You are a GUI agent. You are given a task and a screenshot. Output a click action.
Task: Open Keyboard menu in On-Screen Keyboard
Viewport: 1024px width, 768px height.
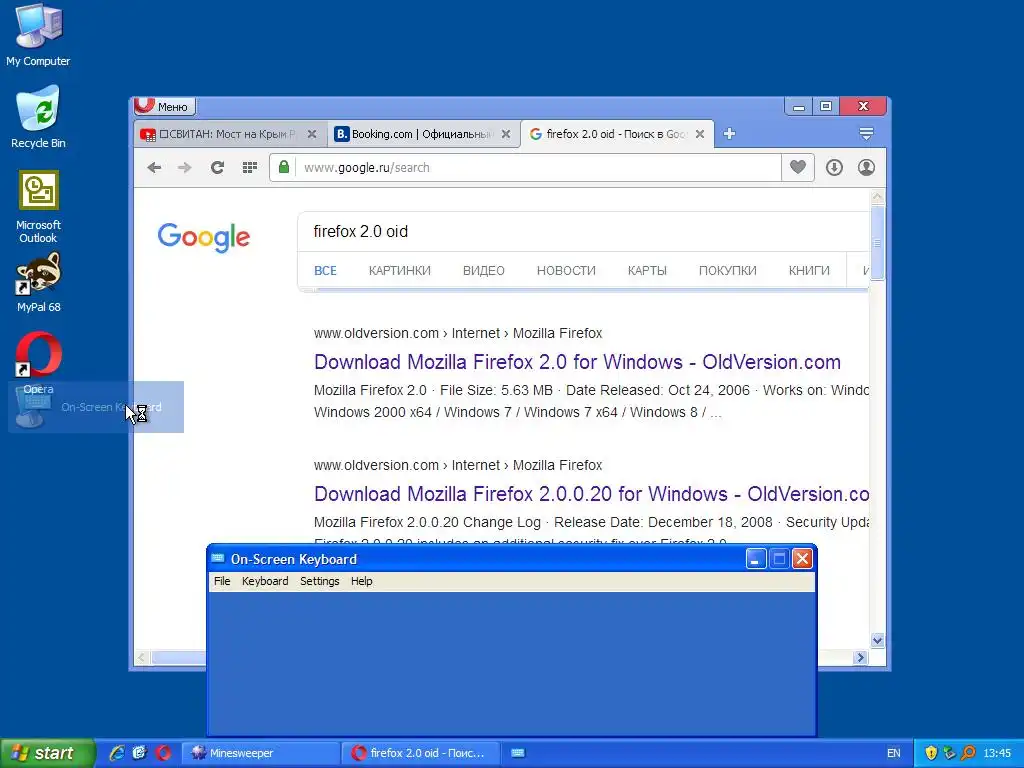265,581
